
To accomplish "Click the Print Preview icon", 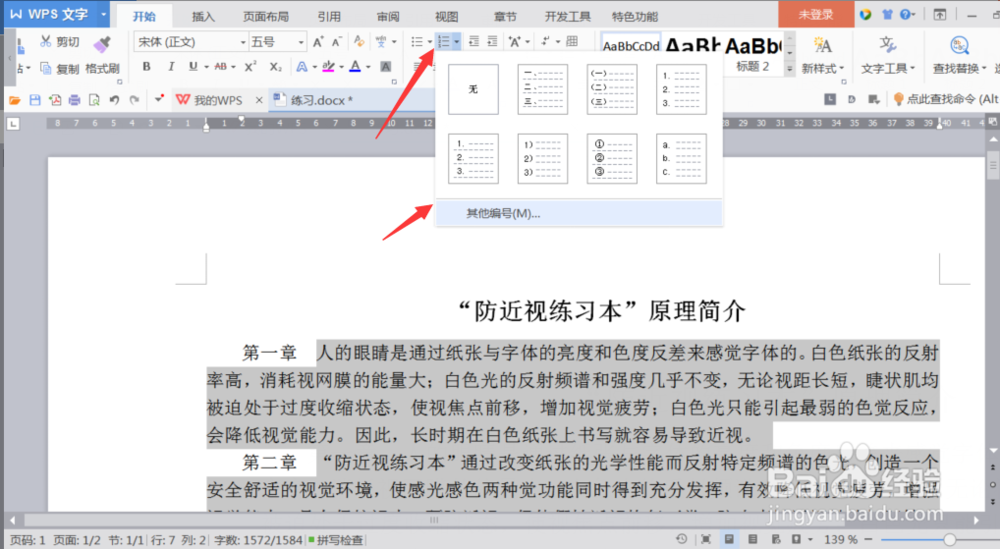I will (94, 100).
